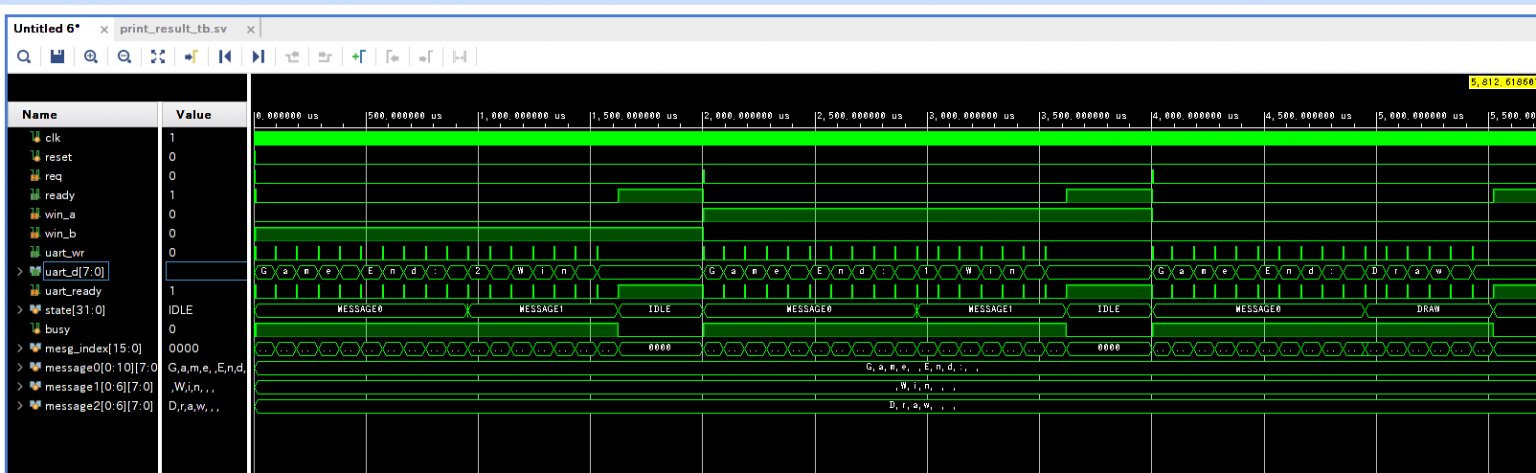The image size is (1536, 473).
Task: Click the go to cursor icon
Action: tap(190, 57)
